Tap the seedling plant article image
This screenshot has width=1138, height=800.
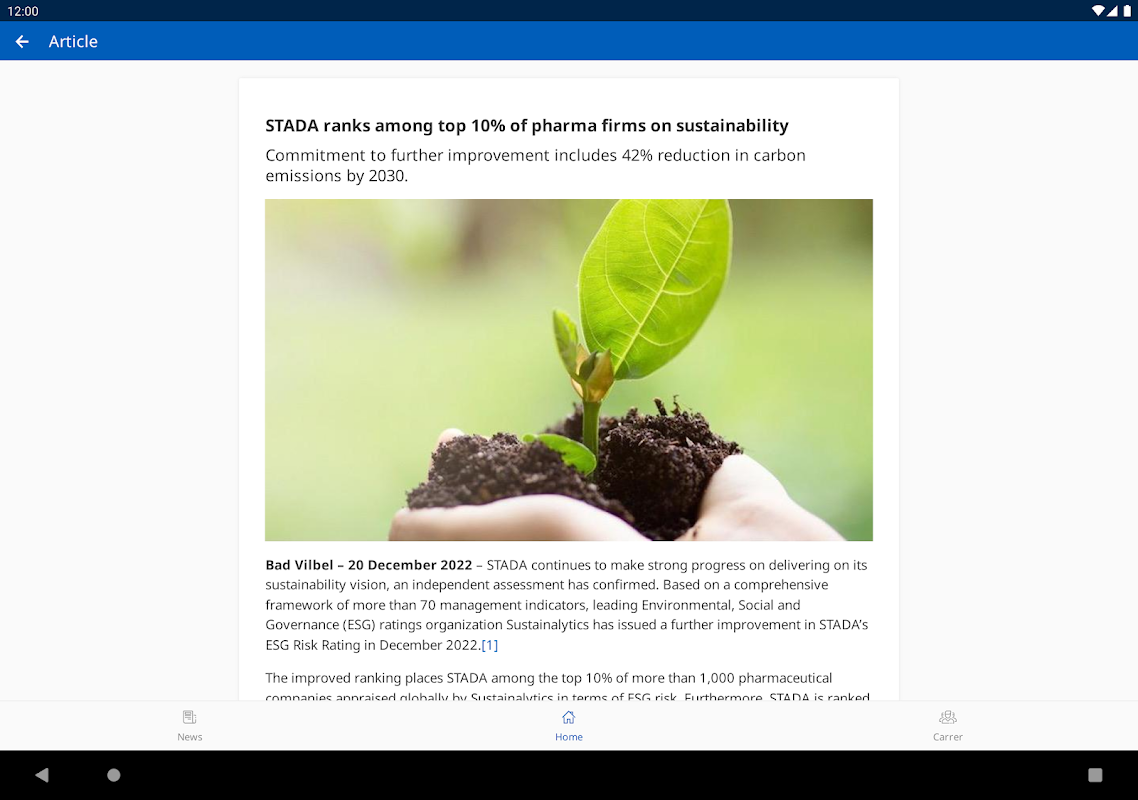(x=568, y=370)
